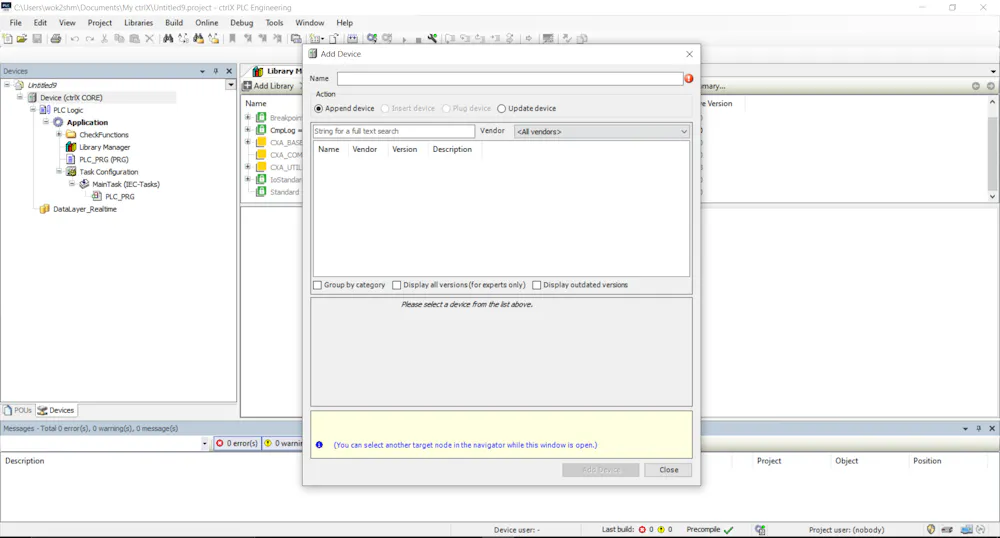Screen dimensions: 1000x538
Task: Pin the Devices panel with pushpin icon
Action: coord(216,71)
